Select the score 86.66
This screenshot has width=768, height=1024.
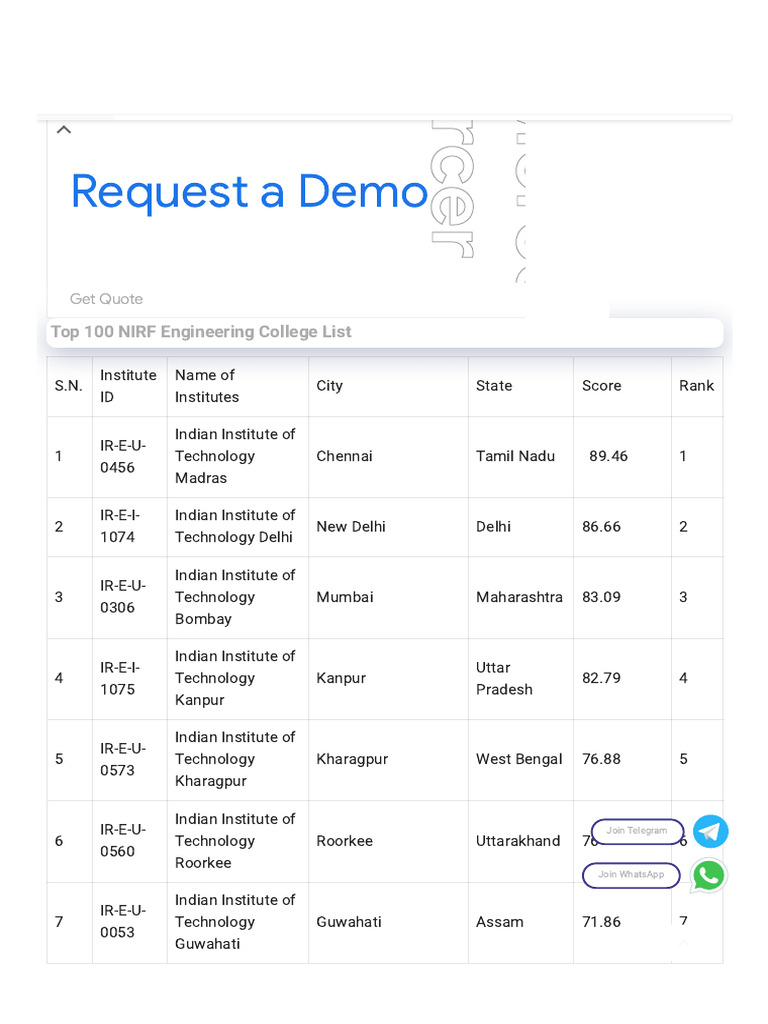(x=601, y=526)
